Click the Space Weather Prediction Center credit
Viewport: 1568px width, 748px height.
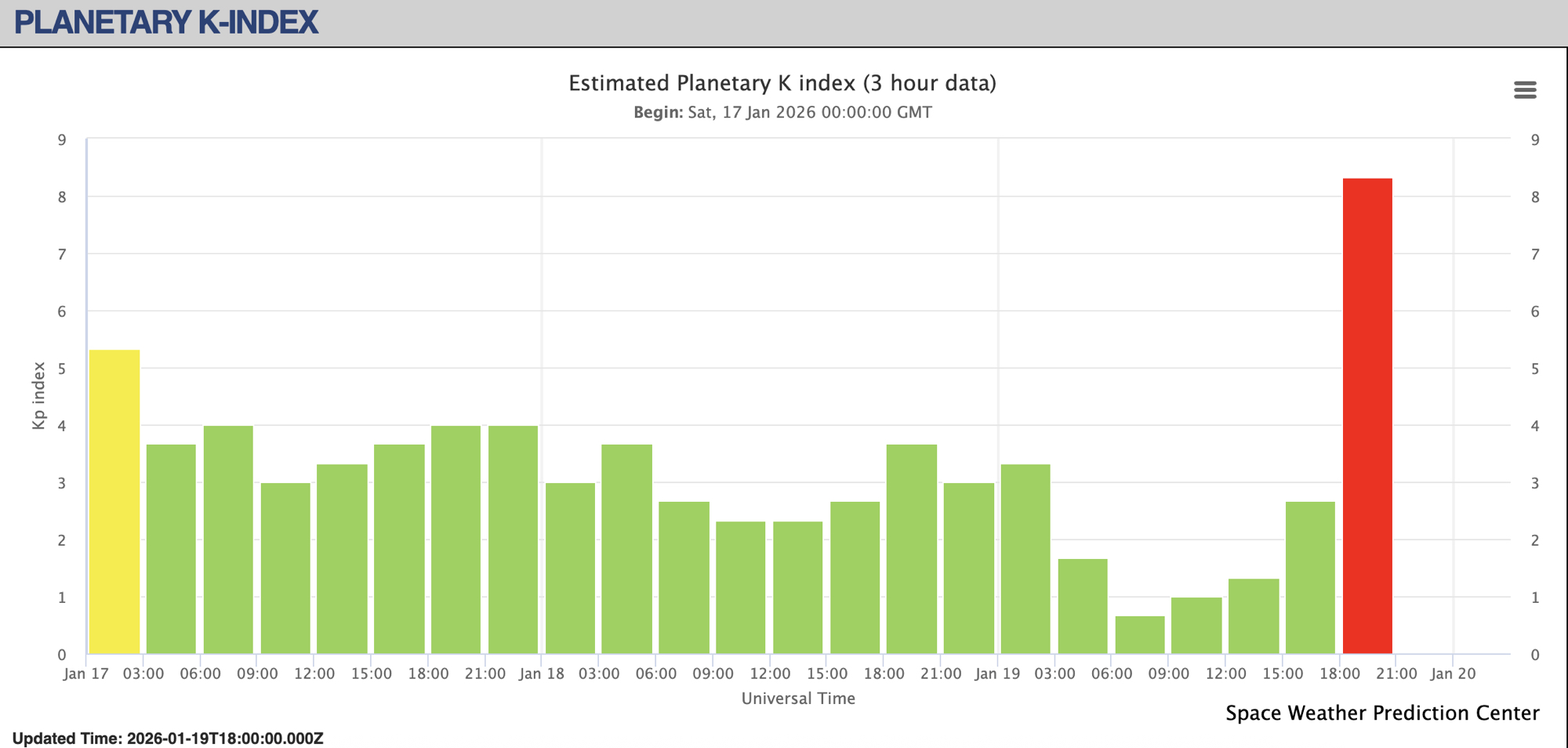pos(1382,713)
